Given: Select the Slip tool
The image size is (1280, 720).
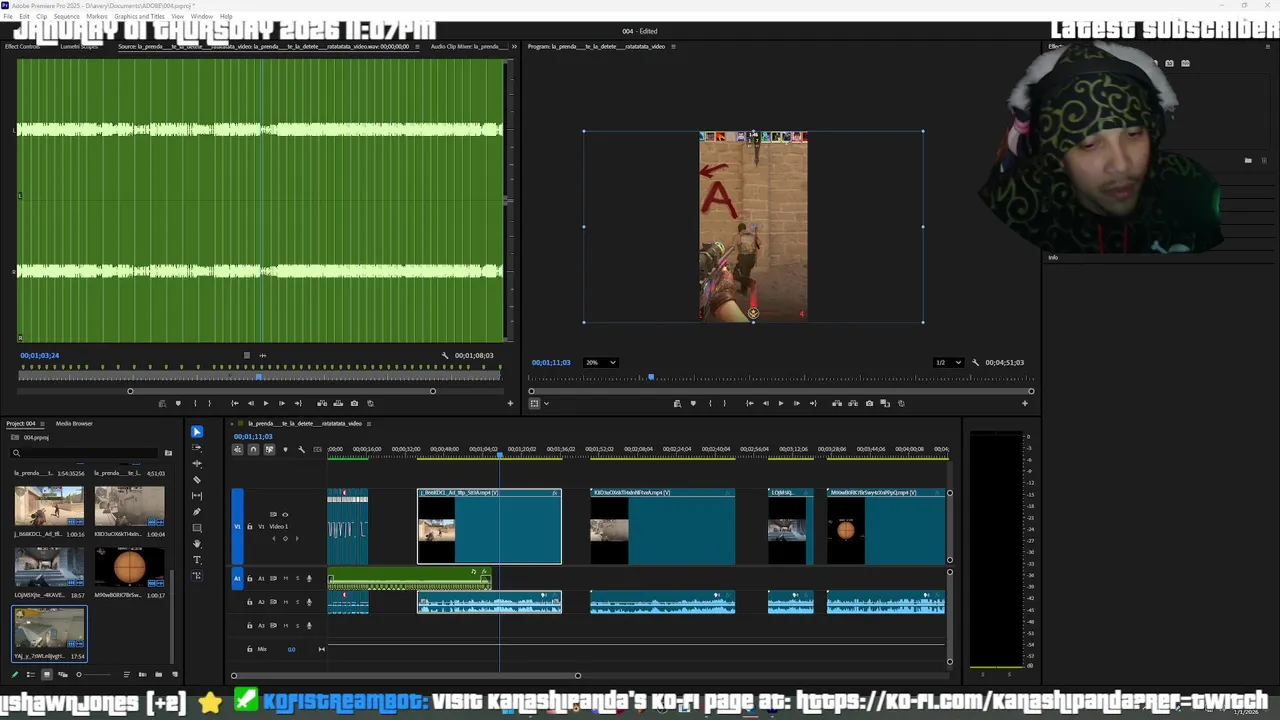Looking at the screenshot, I should click(x=197, y=496).
